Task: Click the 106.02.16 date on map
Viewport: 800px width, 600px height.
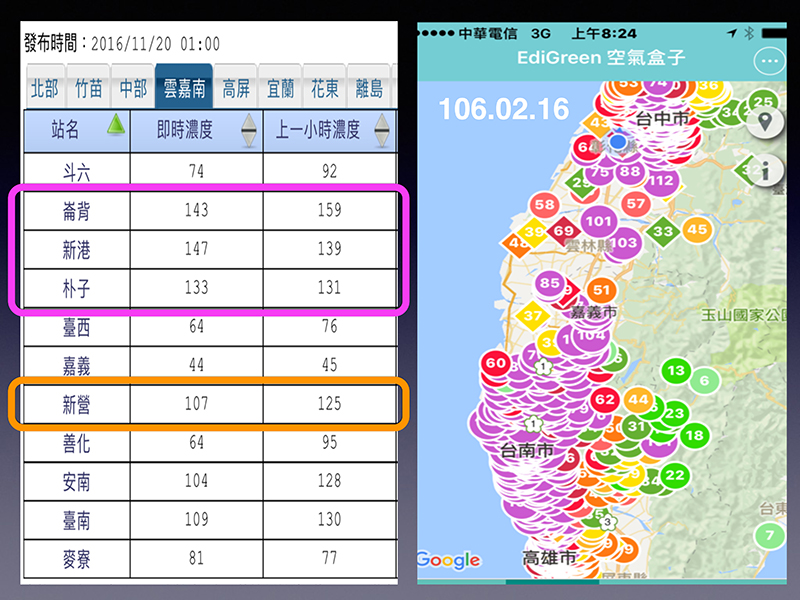Action: click(504, 109)
